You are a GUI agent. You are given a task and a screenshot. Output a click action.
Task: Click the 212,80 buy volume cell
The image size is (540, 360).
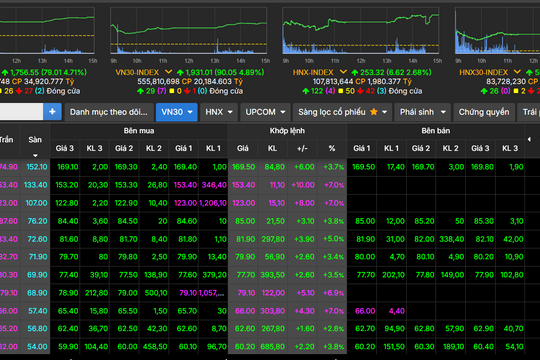(x=95, y=293)
